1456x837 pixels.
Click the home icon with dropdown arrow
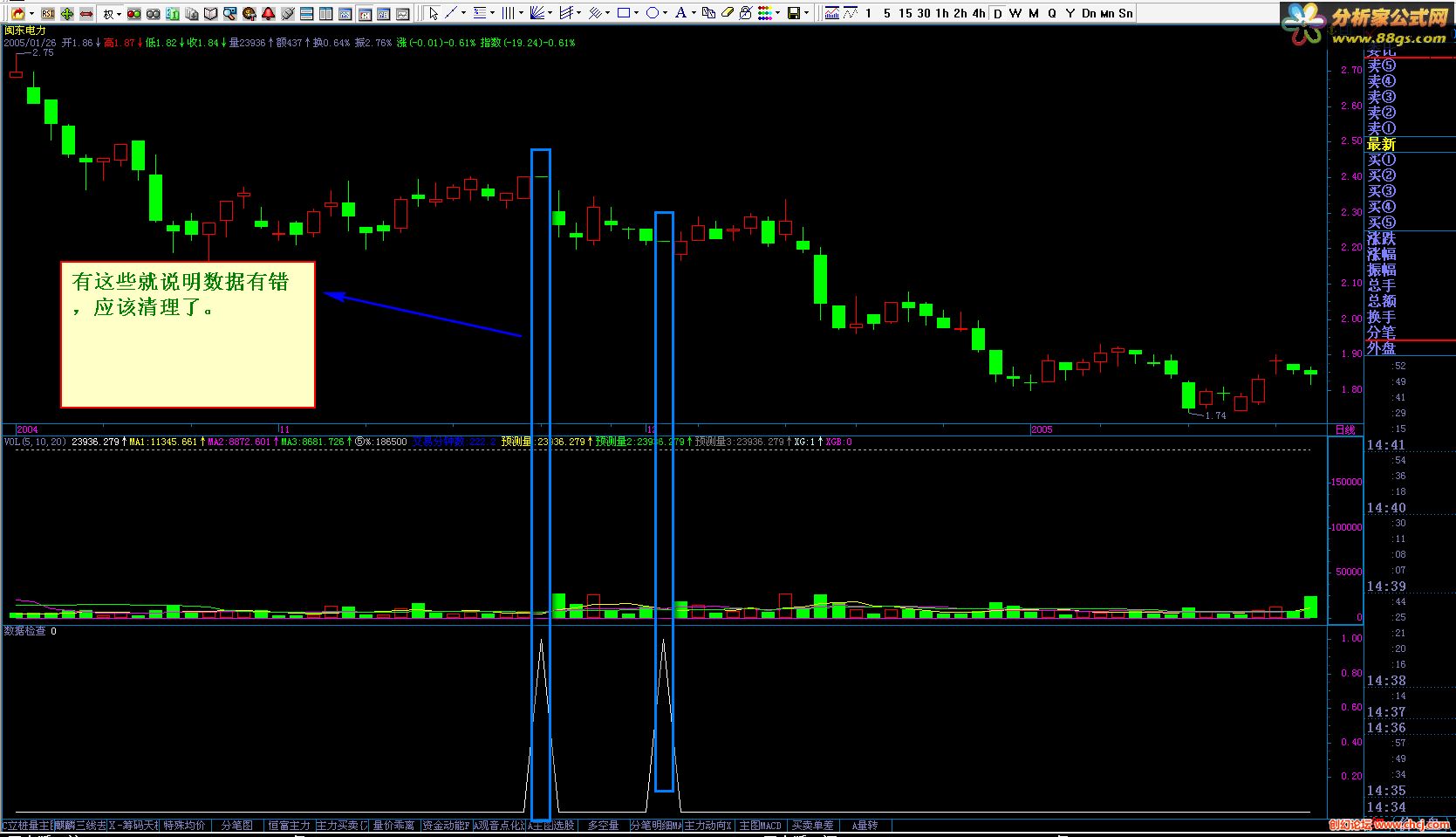coord(24,14)
